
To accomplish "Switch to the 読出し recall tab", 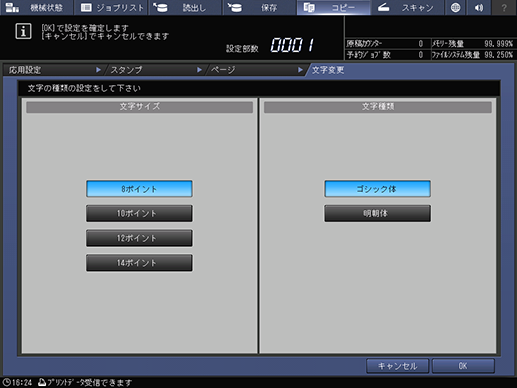I will click(185, 7).
